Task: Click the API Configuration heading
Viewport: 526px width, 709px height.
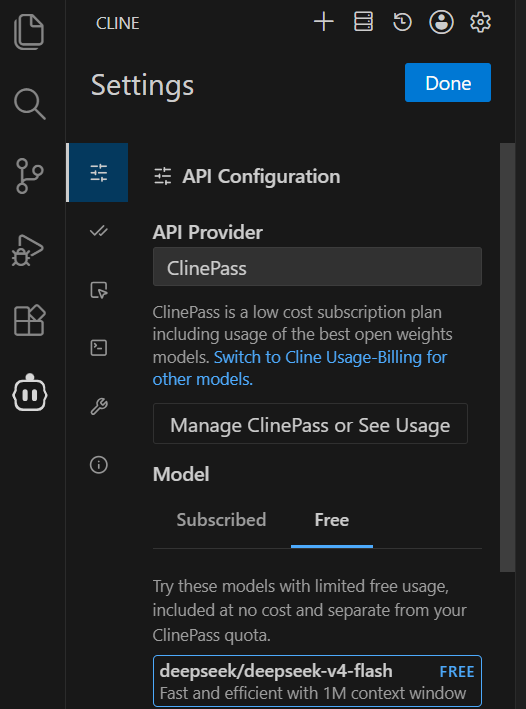Action: pyautogui.click(x=261, y=176)
